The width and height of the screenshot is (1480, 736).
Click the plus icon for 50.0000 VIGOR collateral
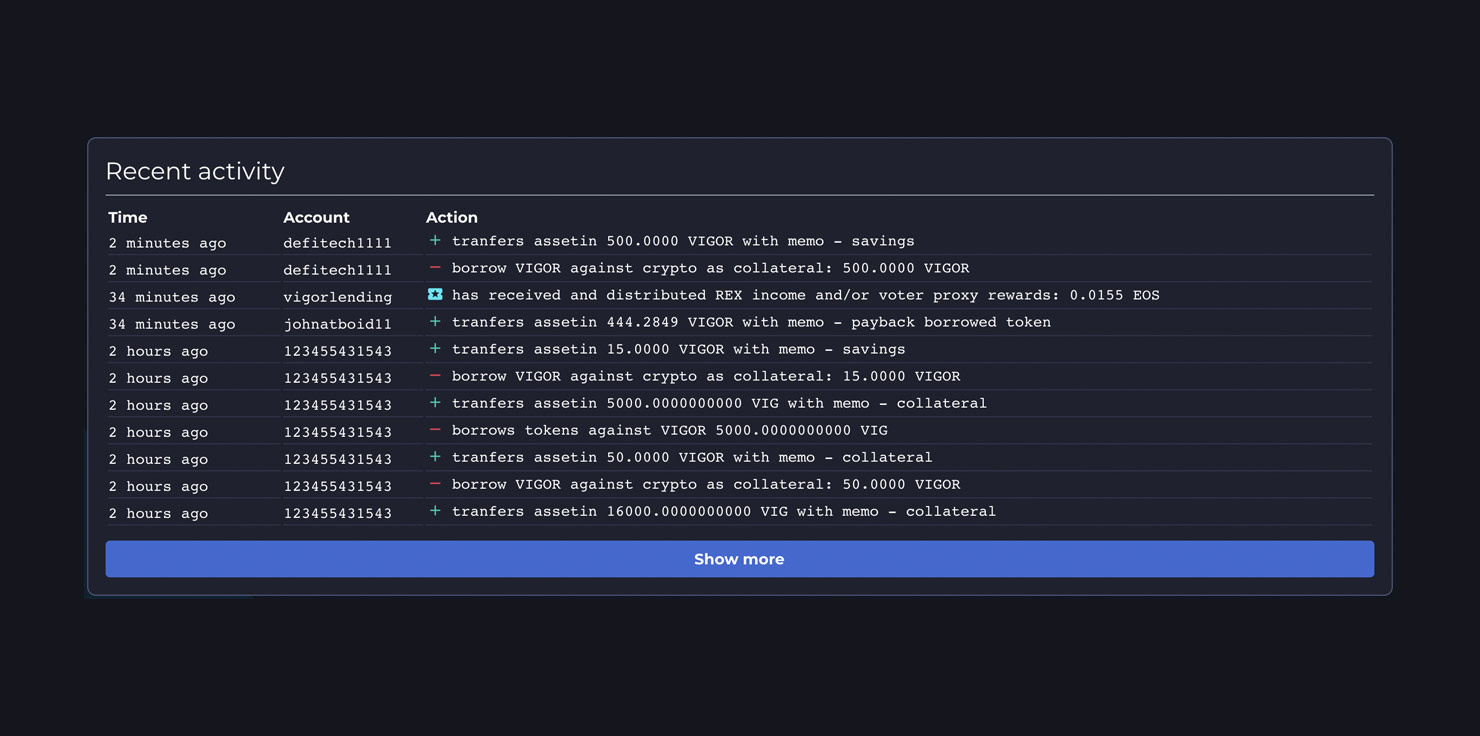click(435, 457)
